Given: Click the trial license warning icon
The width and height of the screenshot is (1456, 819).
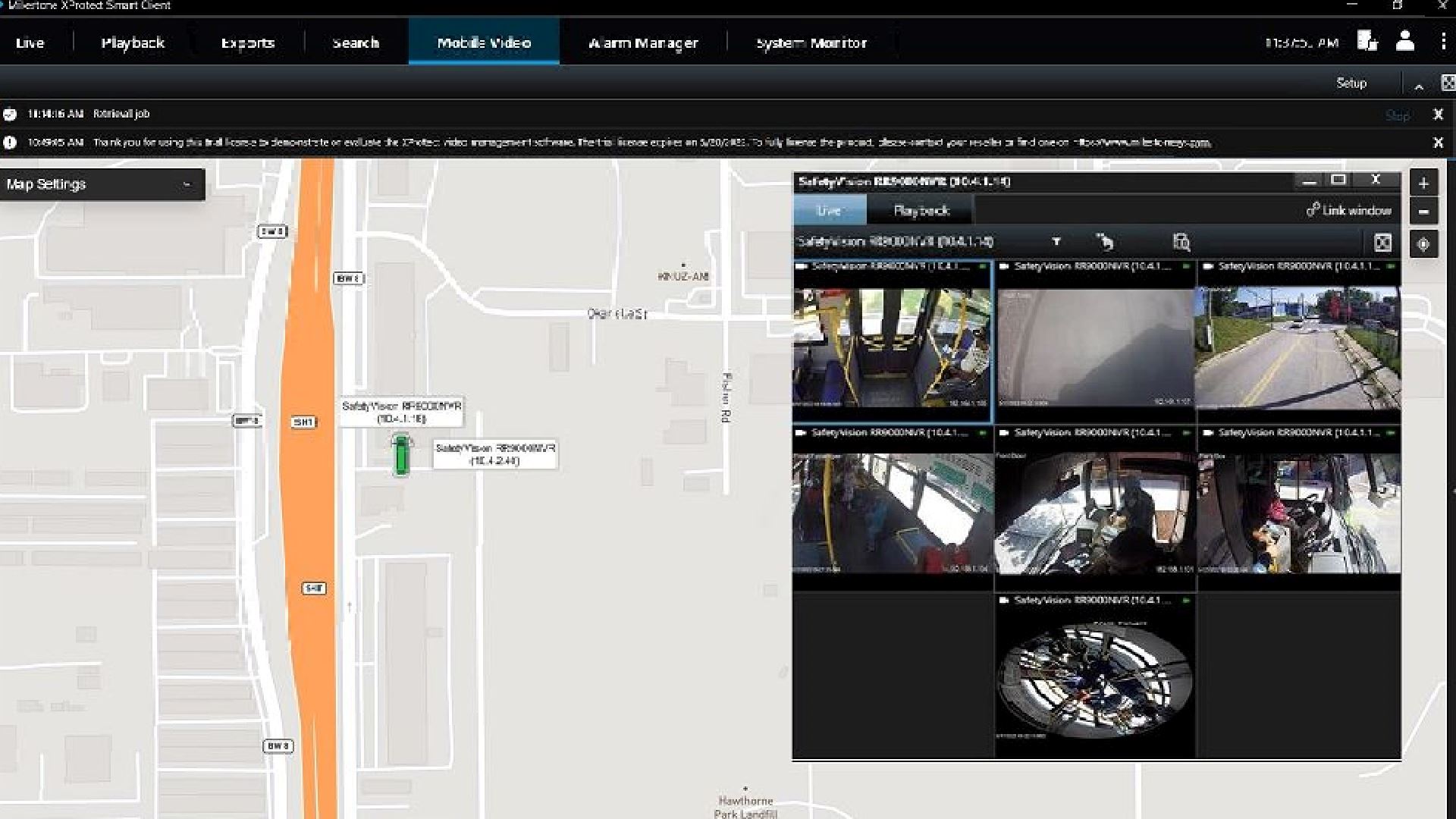Looking at the screenshot, I should [10, 143].
